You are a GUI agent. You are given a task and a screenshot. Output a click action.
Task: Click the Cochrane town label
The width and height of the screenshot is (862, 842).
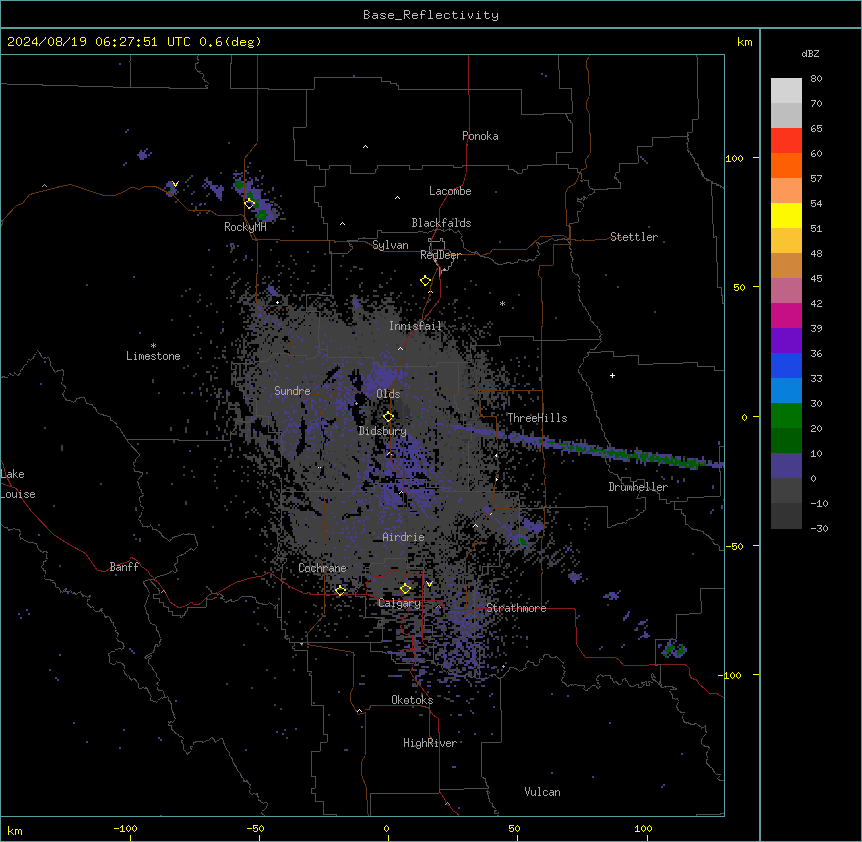pos(322,568)
